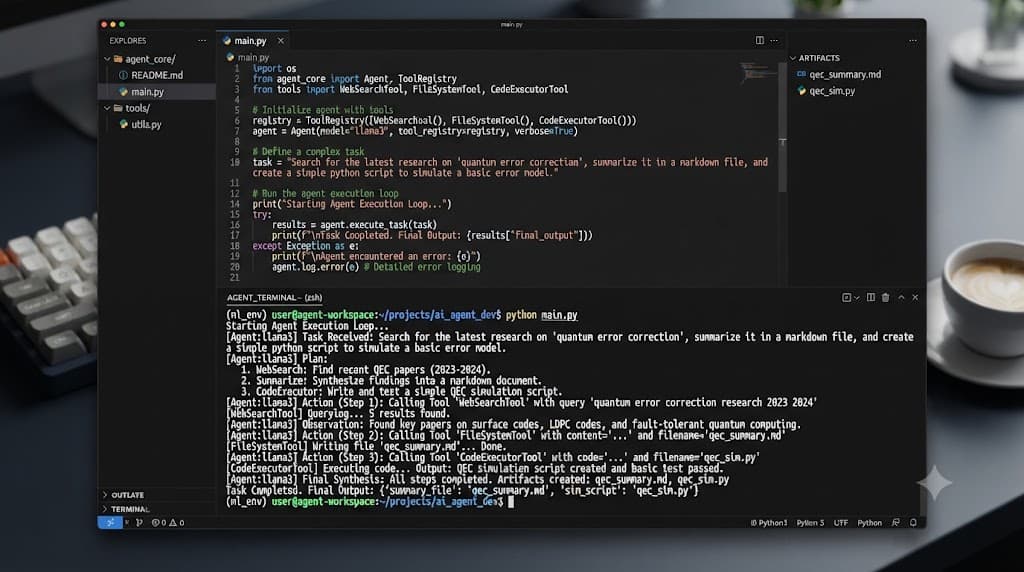Click the green macOS zoom dot
Screen dimensions: 1024x572
[x=122, y=24]
